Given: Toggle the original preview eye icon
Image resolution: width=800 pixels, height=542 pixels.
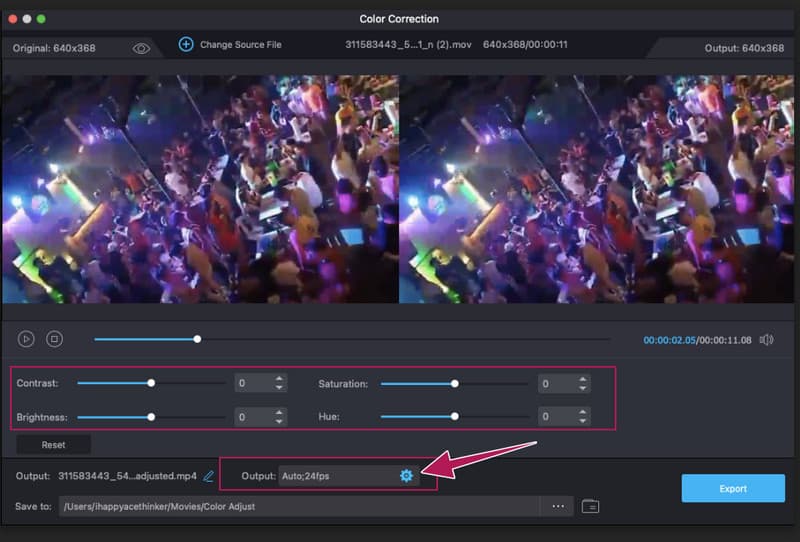Looking at the screenshot, I should (141, 47).
